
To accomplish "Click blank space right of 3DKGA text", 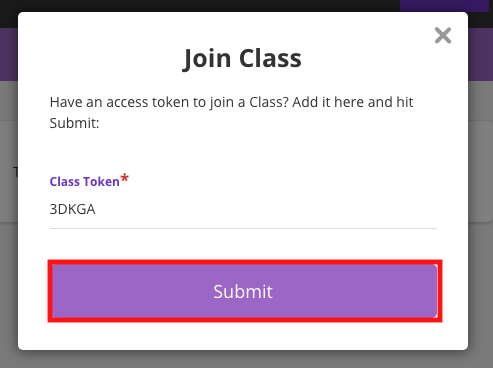I will click(x=266, y=209).
